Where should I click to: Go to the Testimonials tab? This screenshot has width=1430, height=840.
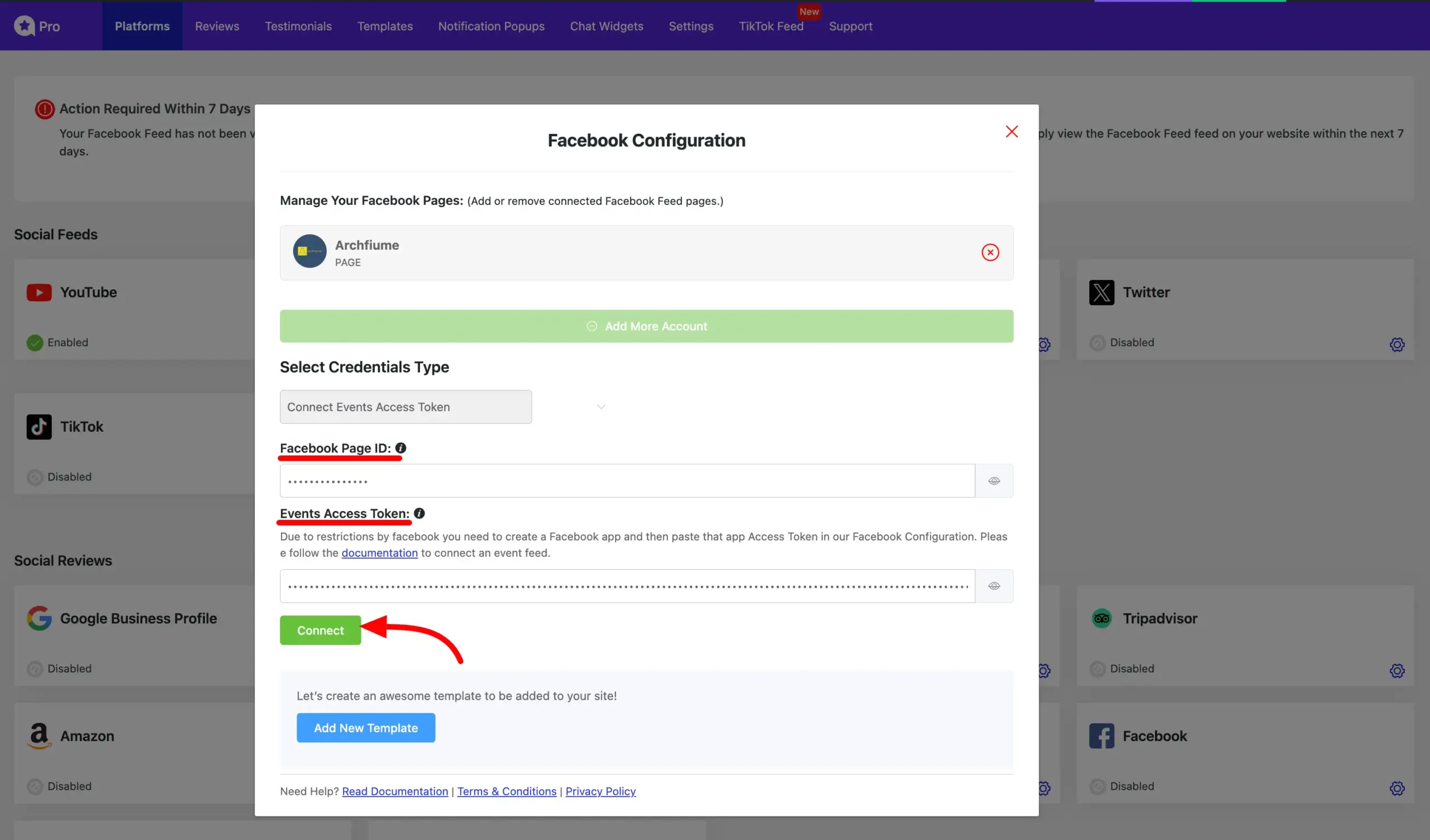[298, 26]
